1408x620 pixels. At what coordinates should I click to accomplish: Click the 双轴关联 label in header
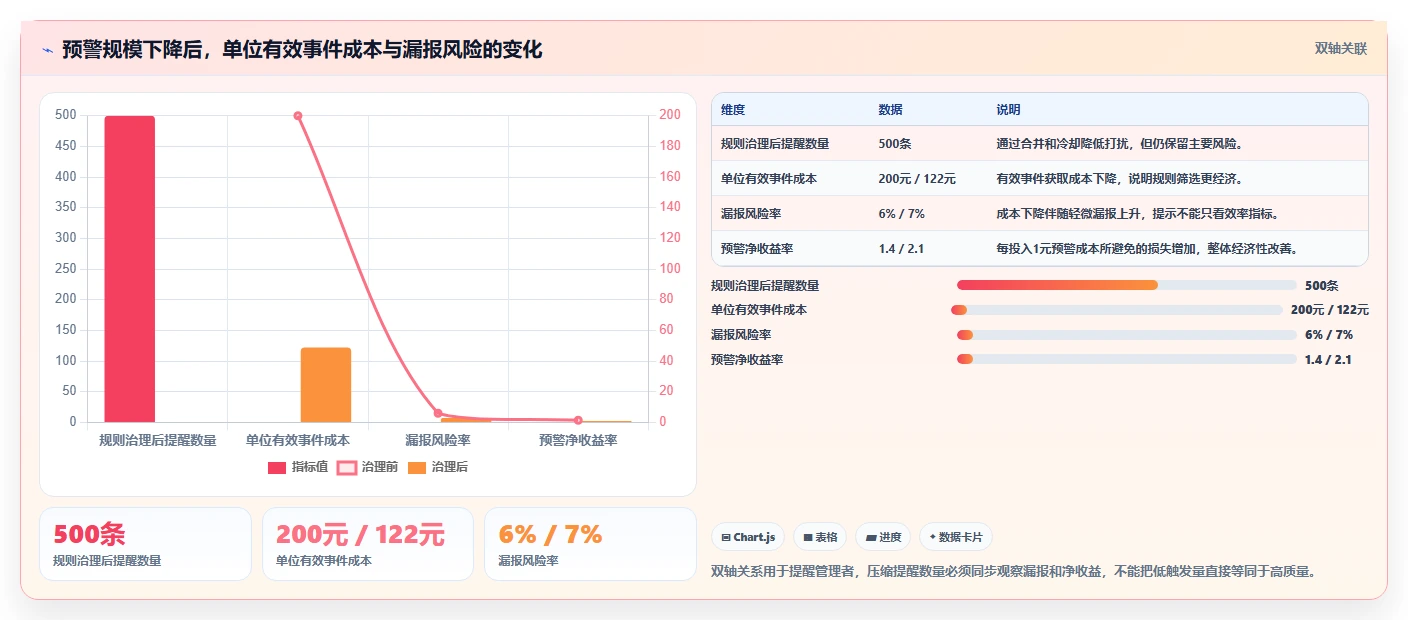click(1340, 48)
